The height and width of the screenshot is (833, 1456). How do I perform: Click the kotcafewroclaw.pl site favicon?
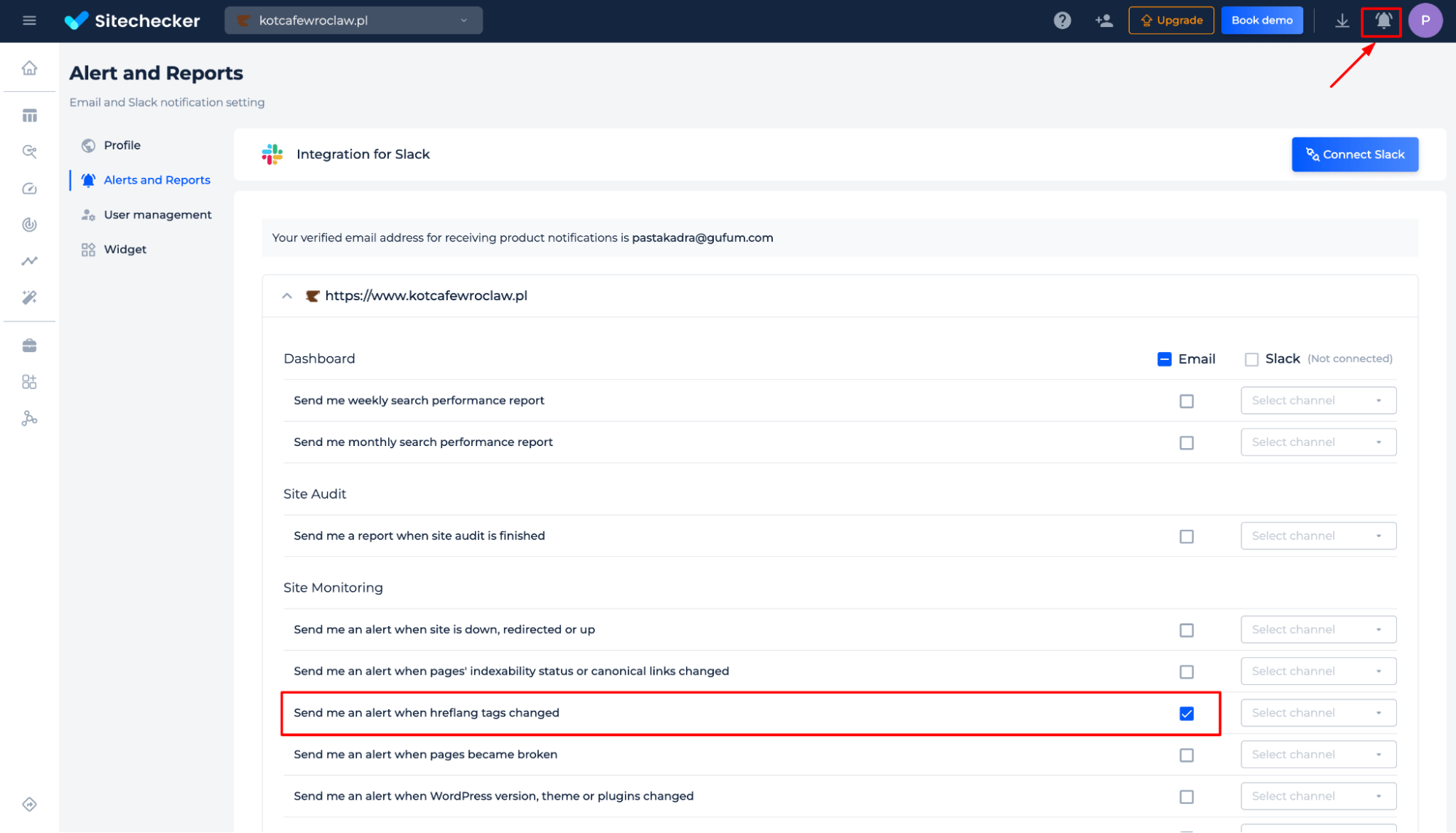[312, 296]
